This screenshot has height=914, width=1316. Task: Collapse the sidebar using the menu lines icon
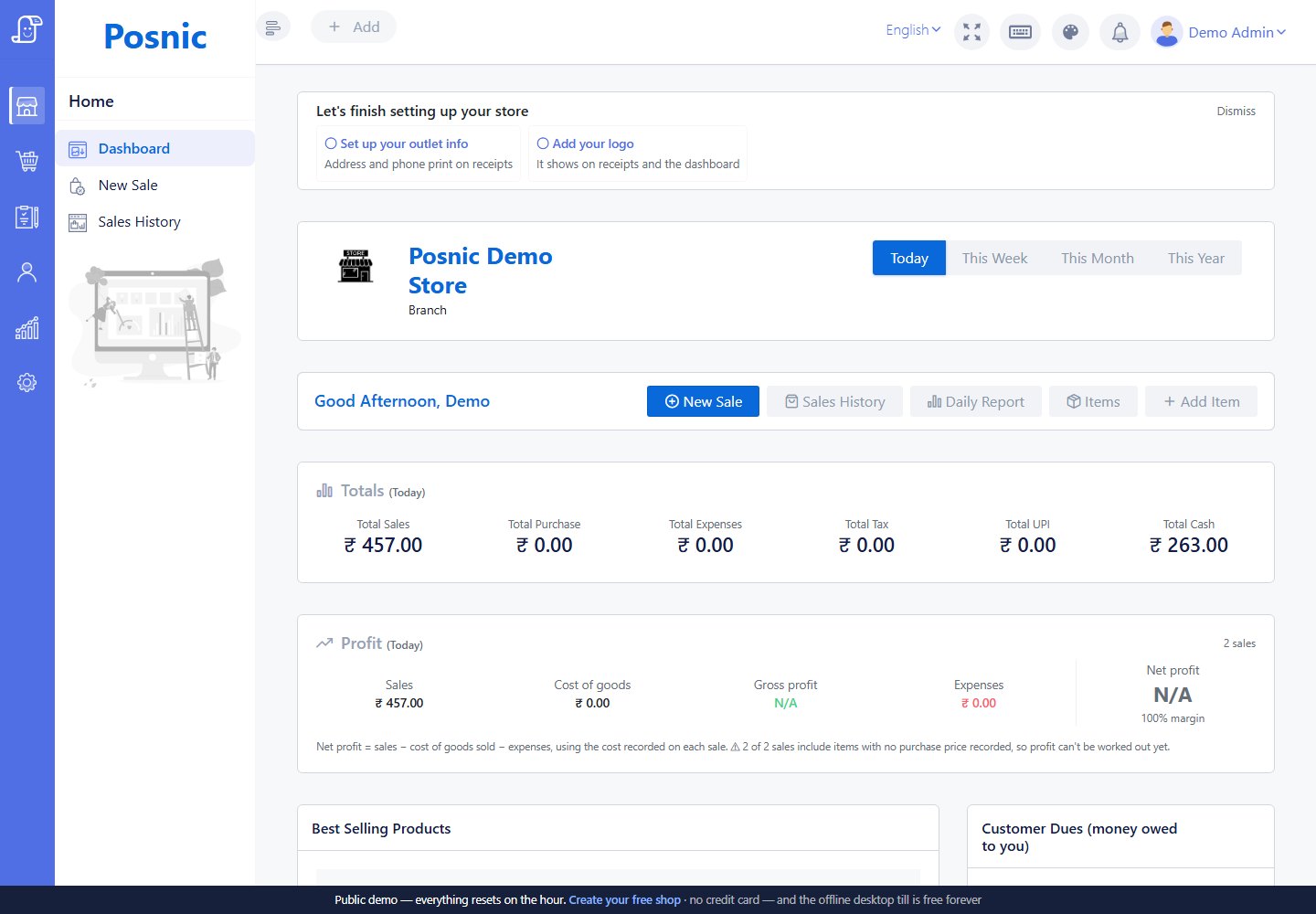(273, 27)
